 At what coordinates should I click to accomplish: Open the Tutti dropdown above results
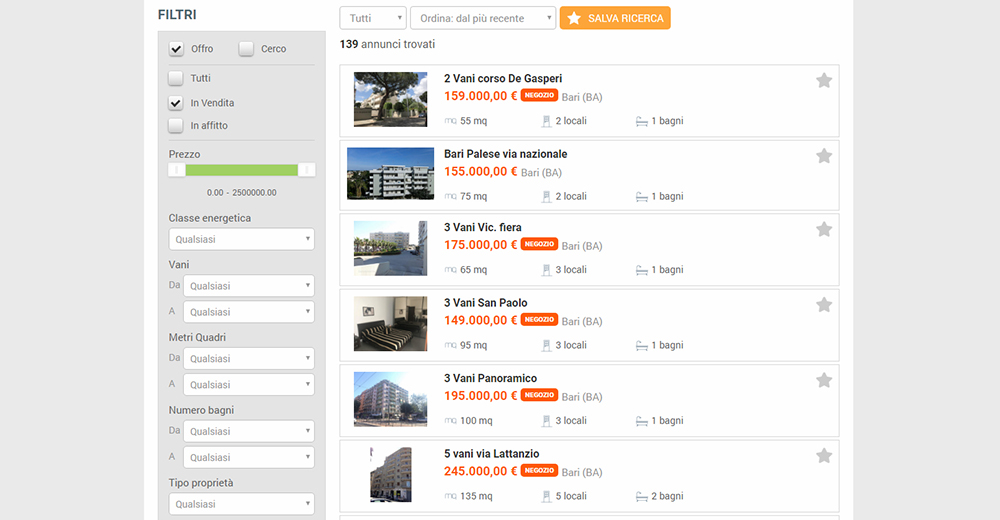tap(373, 18)
